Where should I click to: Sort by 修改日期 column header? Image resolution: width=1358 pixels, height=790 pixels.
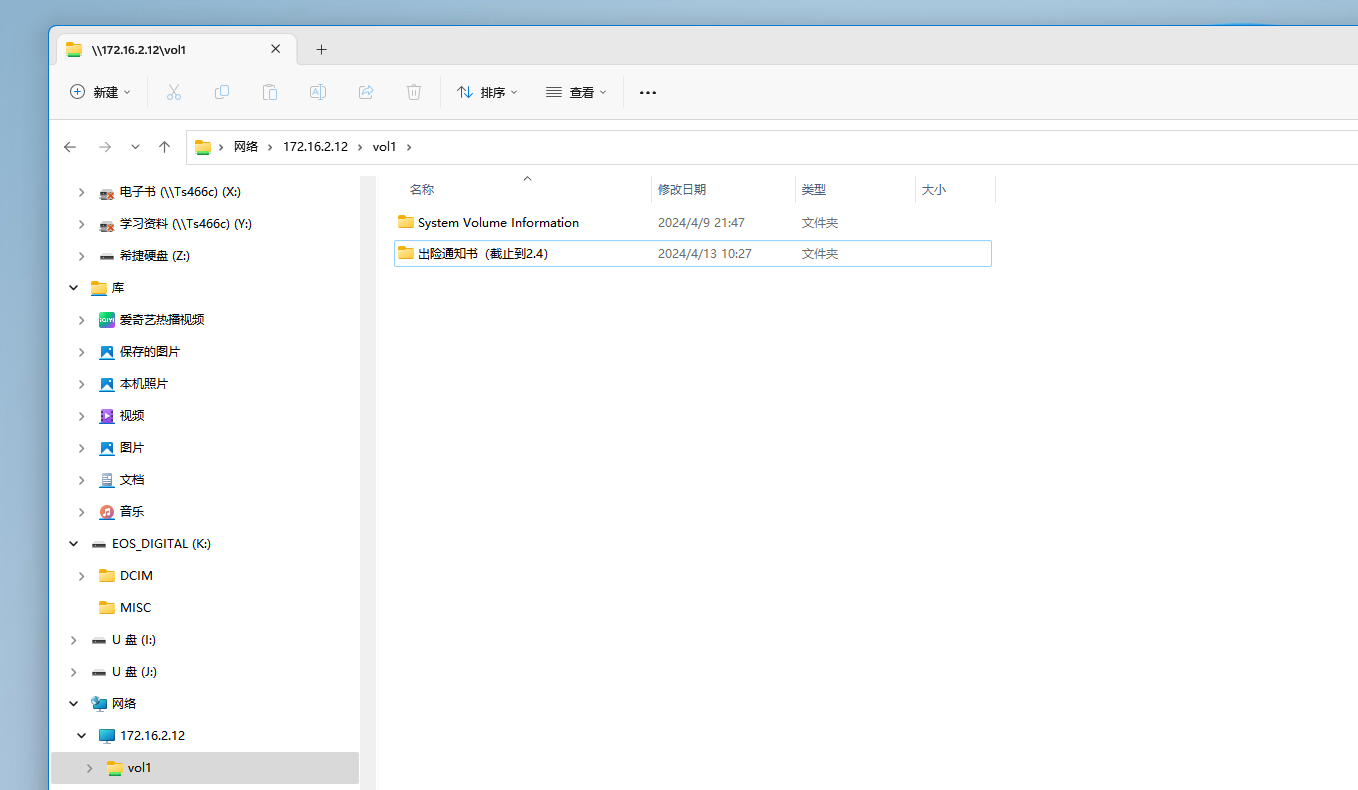(682, 189)
